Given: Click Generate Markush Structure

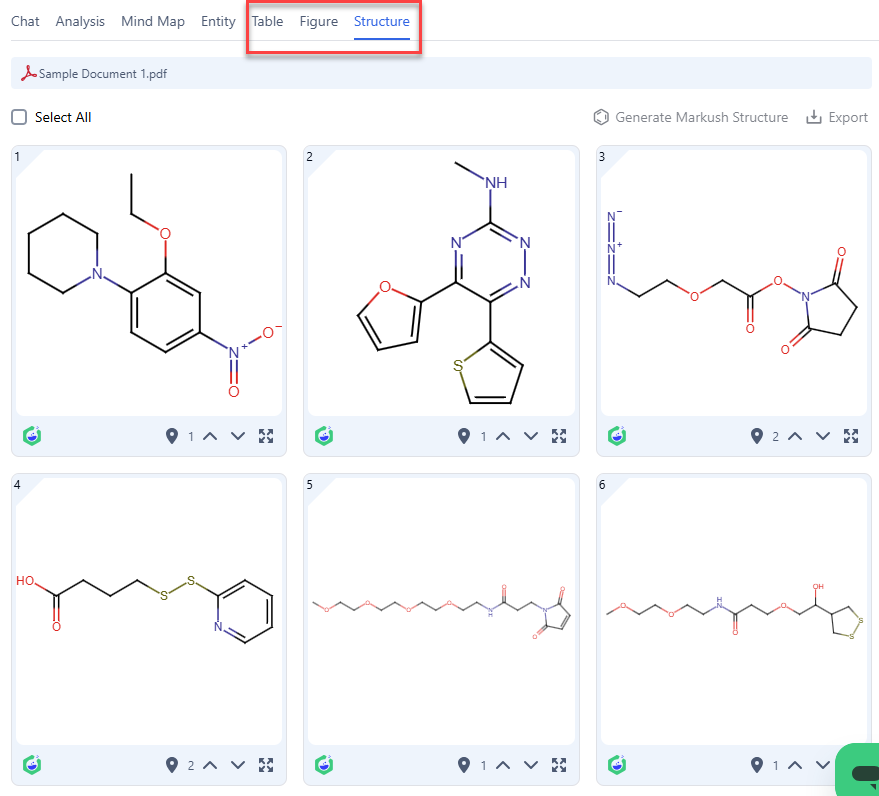Looking at the screenshot, I should coord(691,117).
